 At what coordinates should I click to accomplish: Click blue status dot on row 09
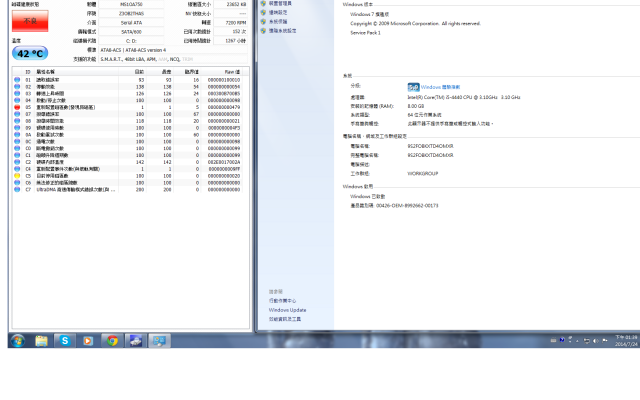tap(17, 127)
